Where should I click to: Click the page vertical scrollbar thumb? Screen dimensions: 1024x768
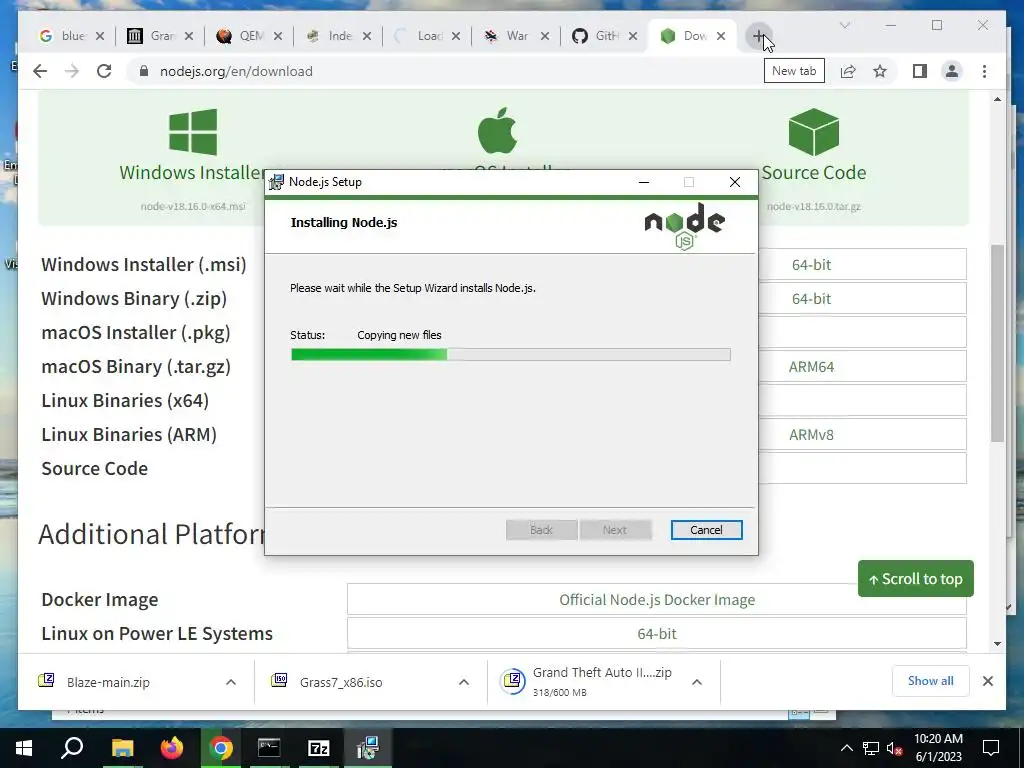pos(997,343)
